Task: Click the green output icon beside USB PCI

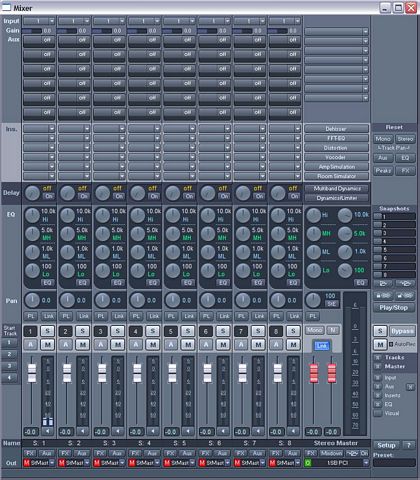Action: 308,463
